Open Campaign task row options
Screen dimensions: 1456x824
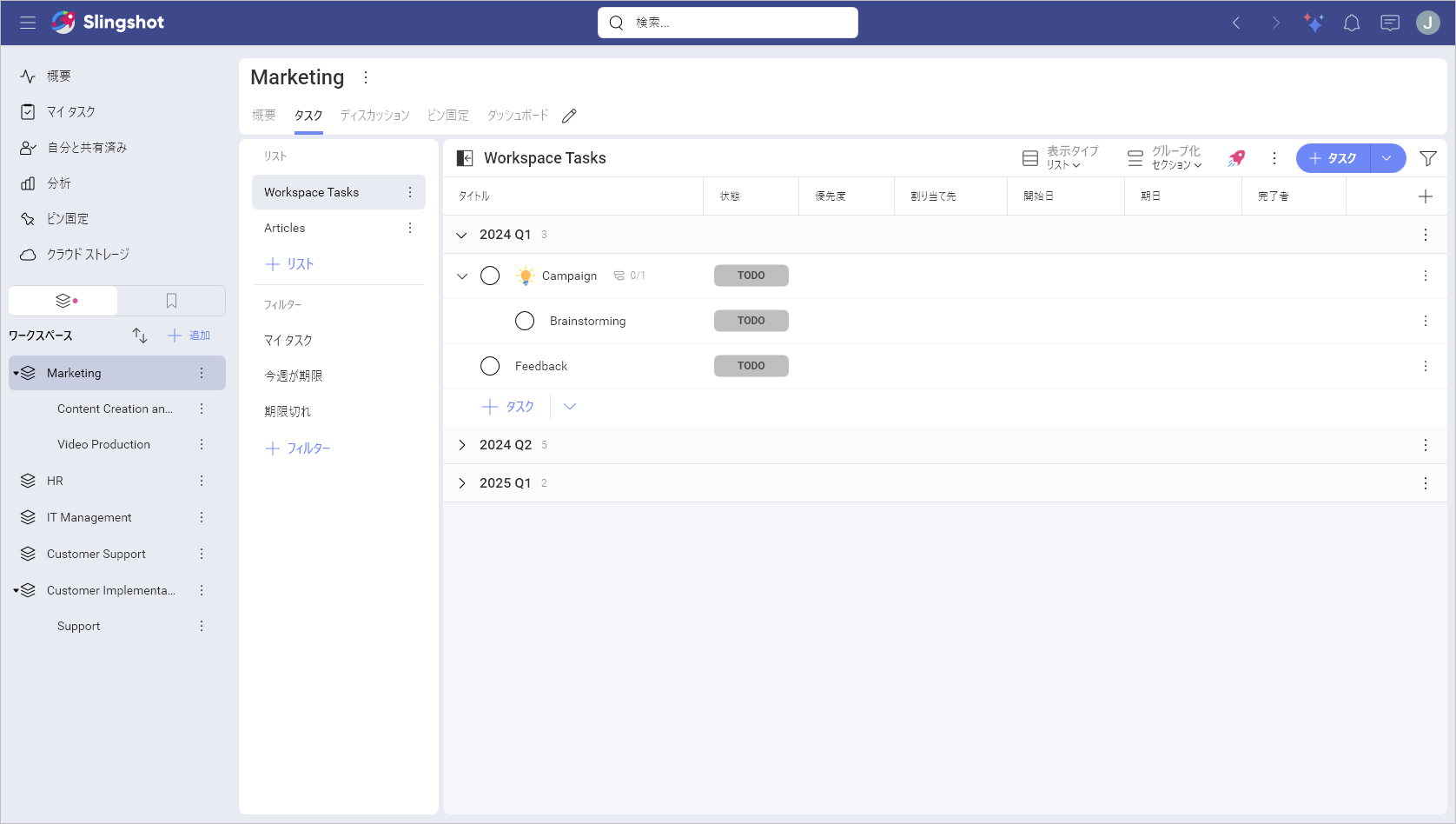(x=1426, y=276)
